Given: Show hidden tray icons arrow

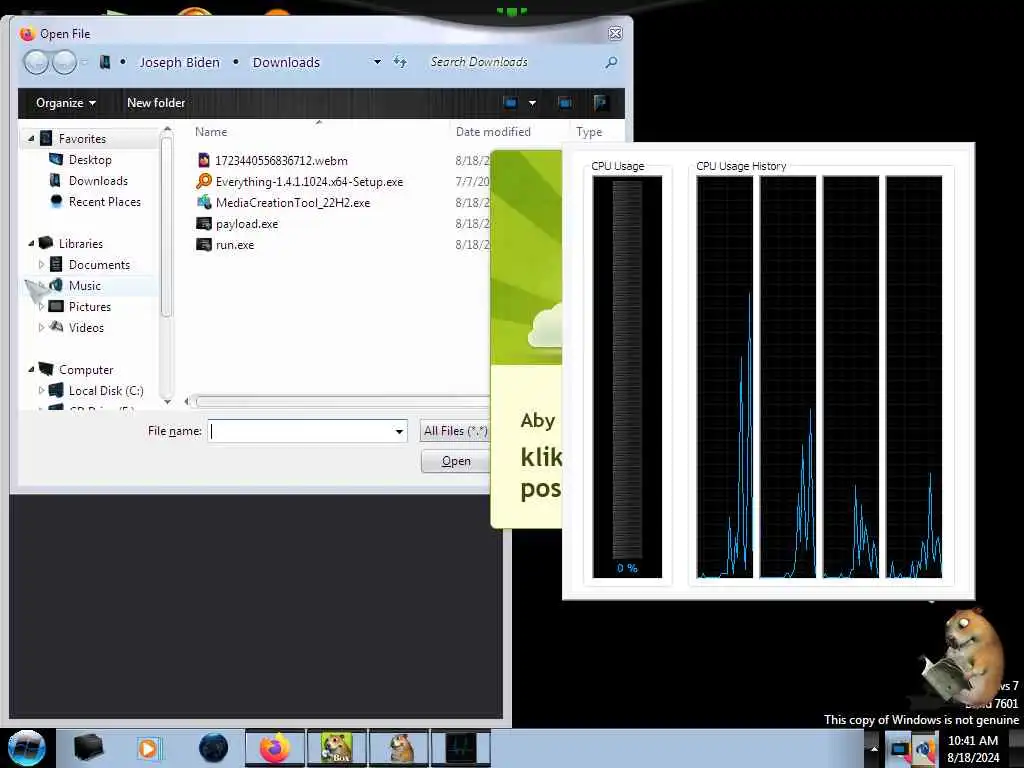Looking at the screenshot, I should (874, 748).
